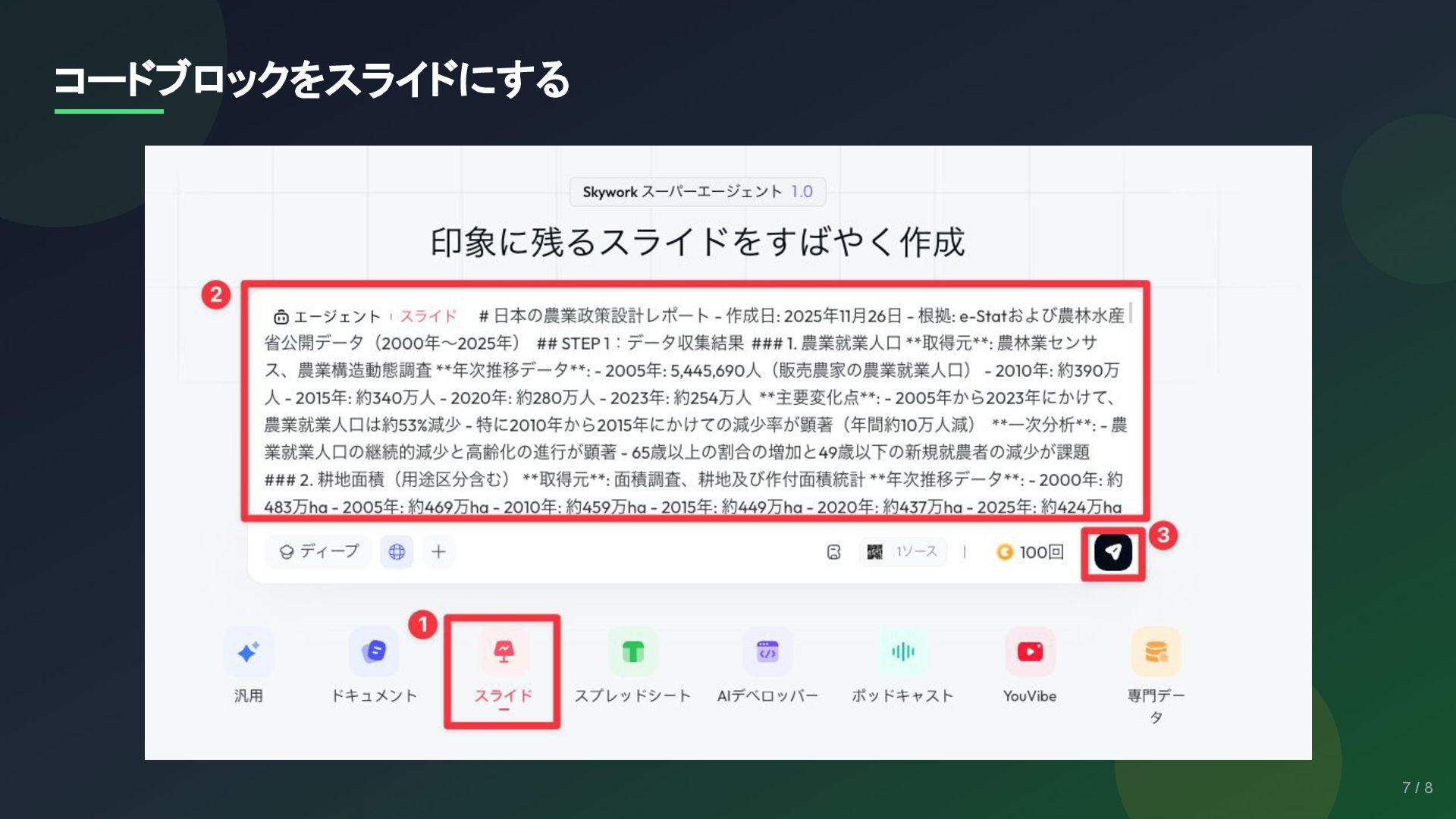Select the AIデベロッパー developer mode
The image size is (1456, 819).
pos(767,666)
